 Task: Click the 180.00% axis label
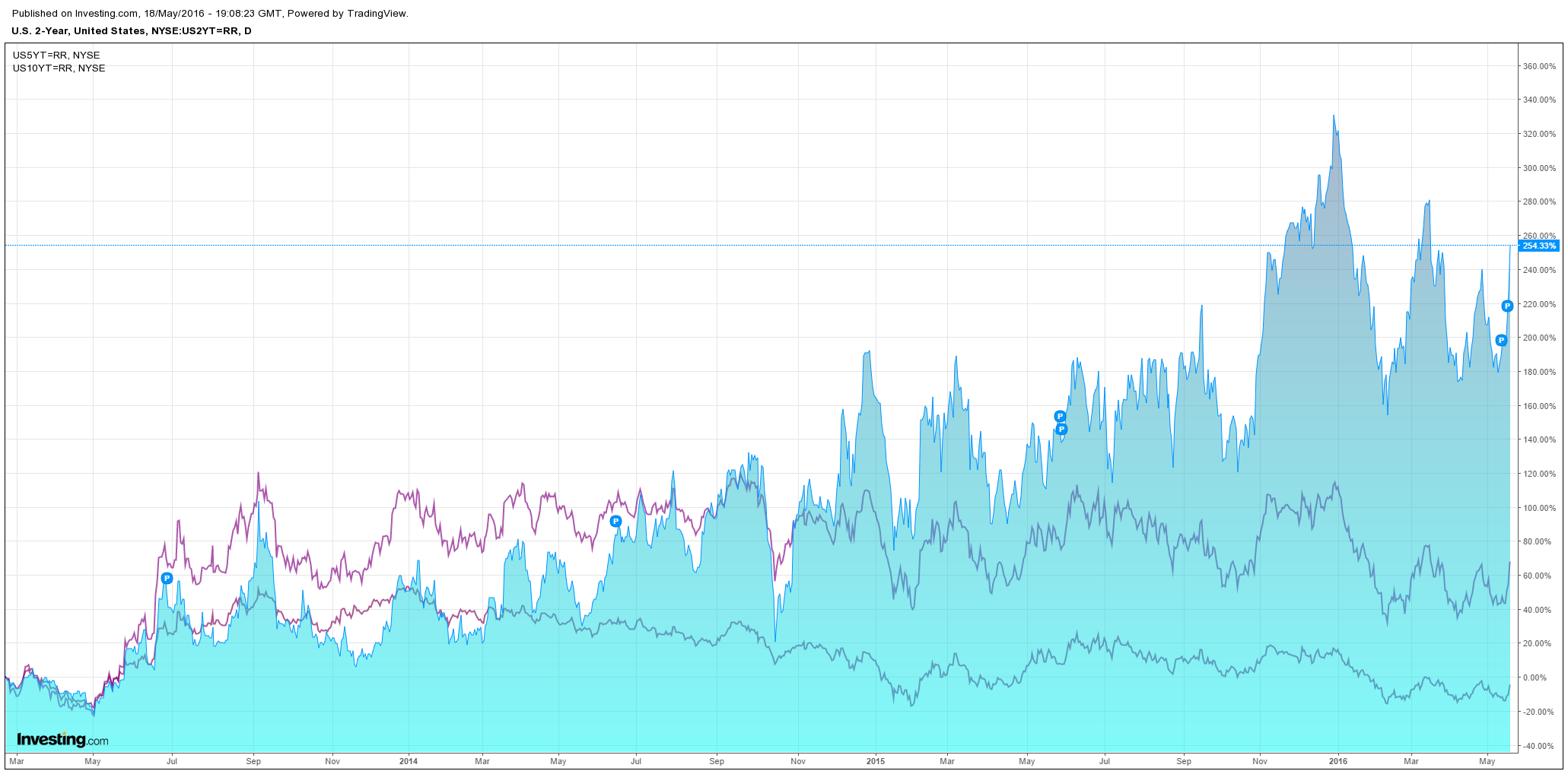tap(1539, 372)
